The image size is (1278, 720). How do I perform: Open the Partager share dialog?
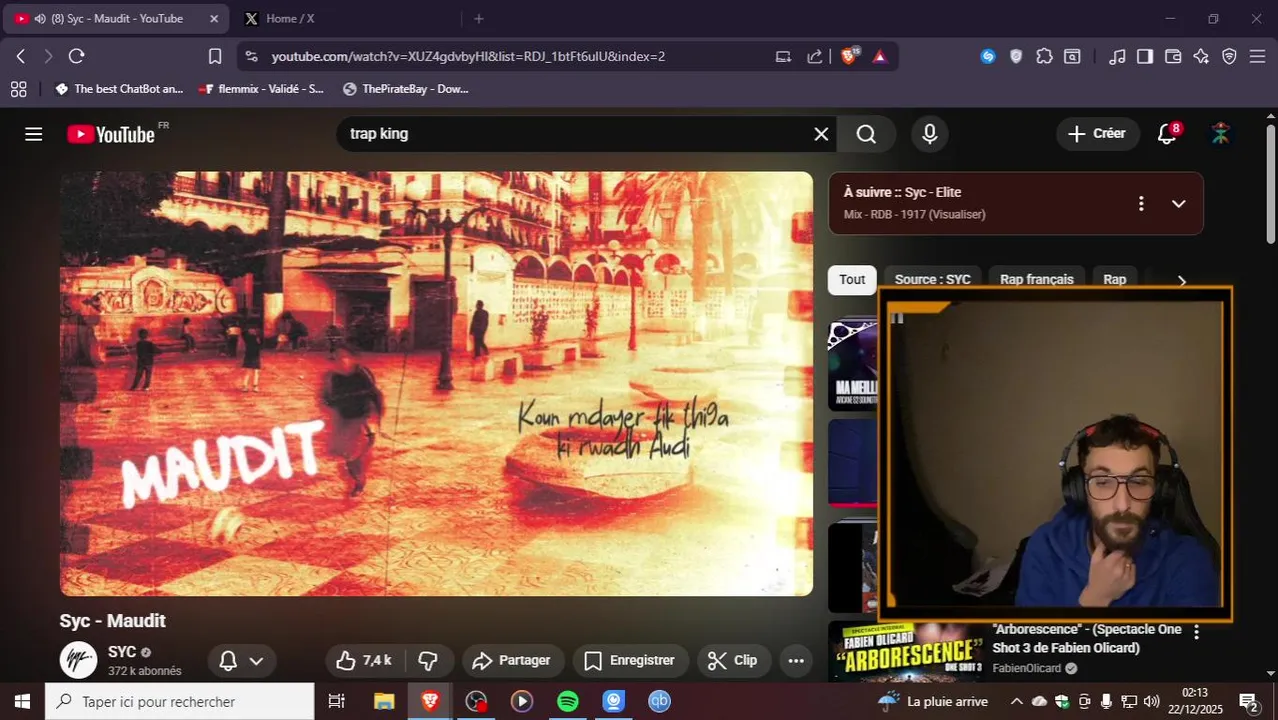(x=512, y=661)
